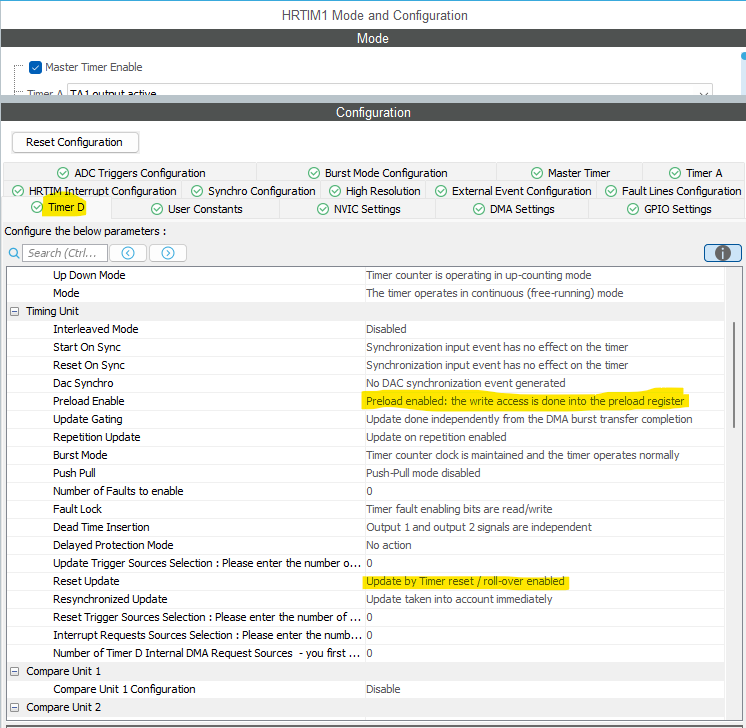This screenshot has width=746, height=728.
Task: Go to previous search result arrow
Action: (x=128, y=253)
